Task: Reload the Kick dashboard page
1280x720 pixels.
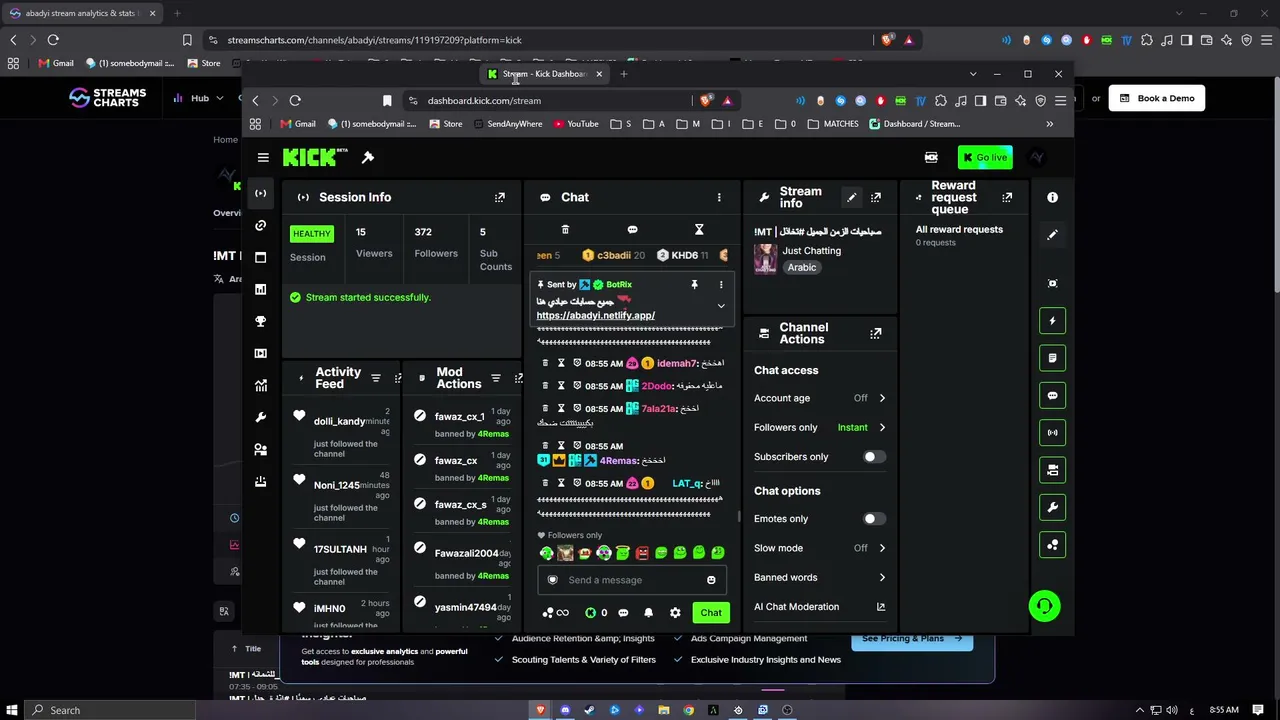Action: tap(295, 100)
